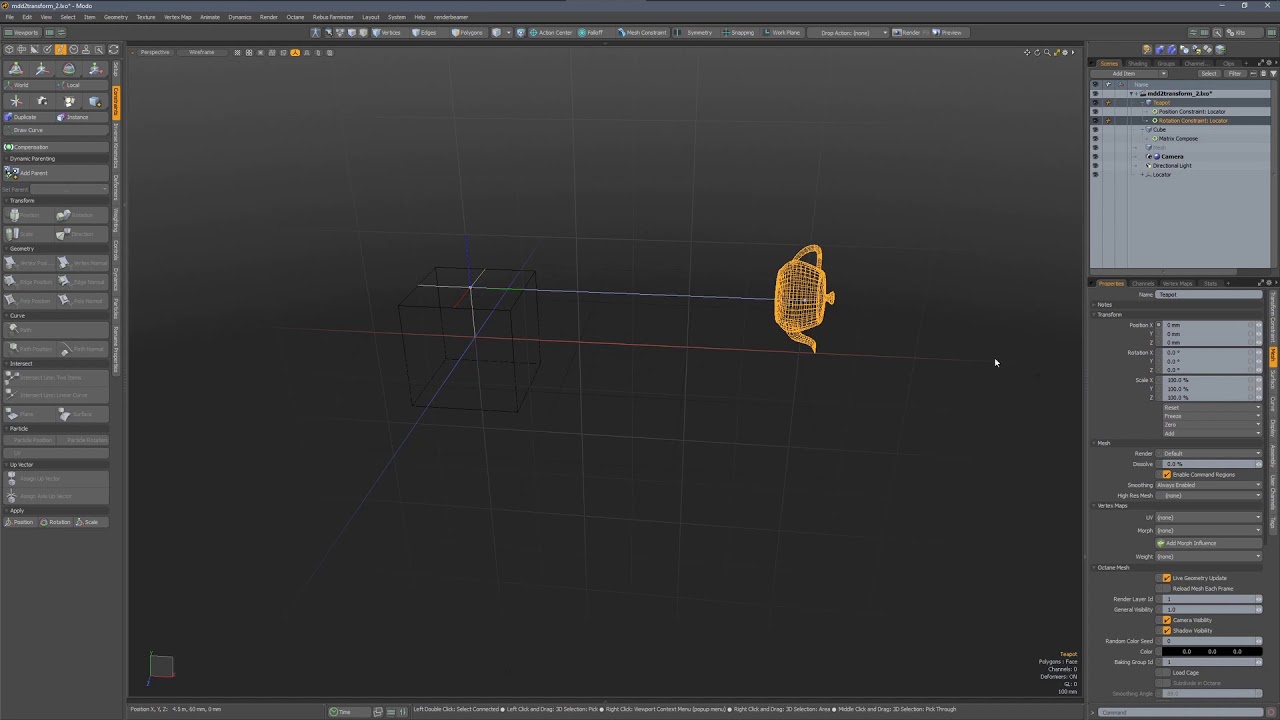The width and height of the screenshot is (1280, 720).
Task: Collapse mdd2transform_2.lxo scene tree
Action: (x=1132, y=93)
